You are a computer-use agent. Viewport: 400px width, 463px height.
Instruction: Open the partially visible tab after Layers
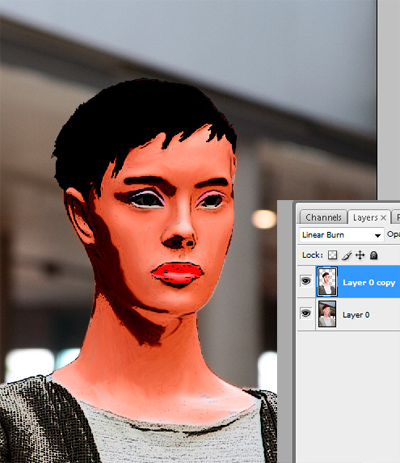(396, 217)
